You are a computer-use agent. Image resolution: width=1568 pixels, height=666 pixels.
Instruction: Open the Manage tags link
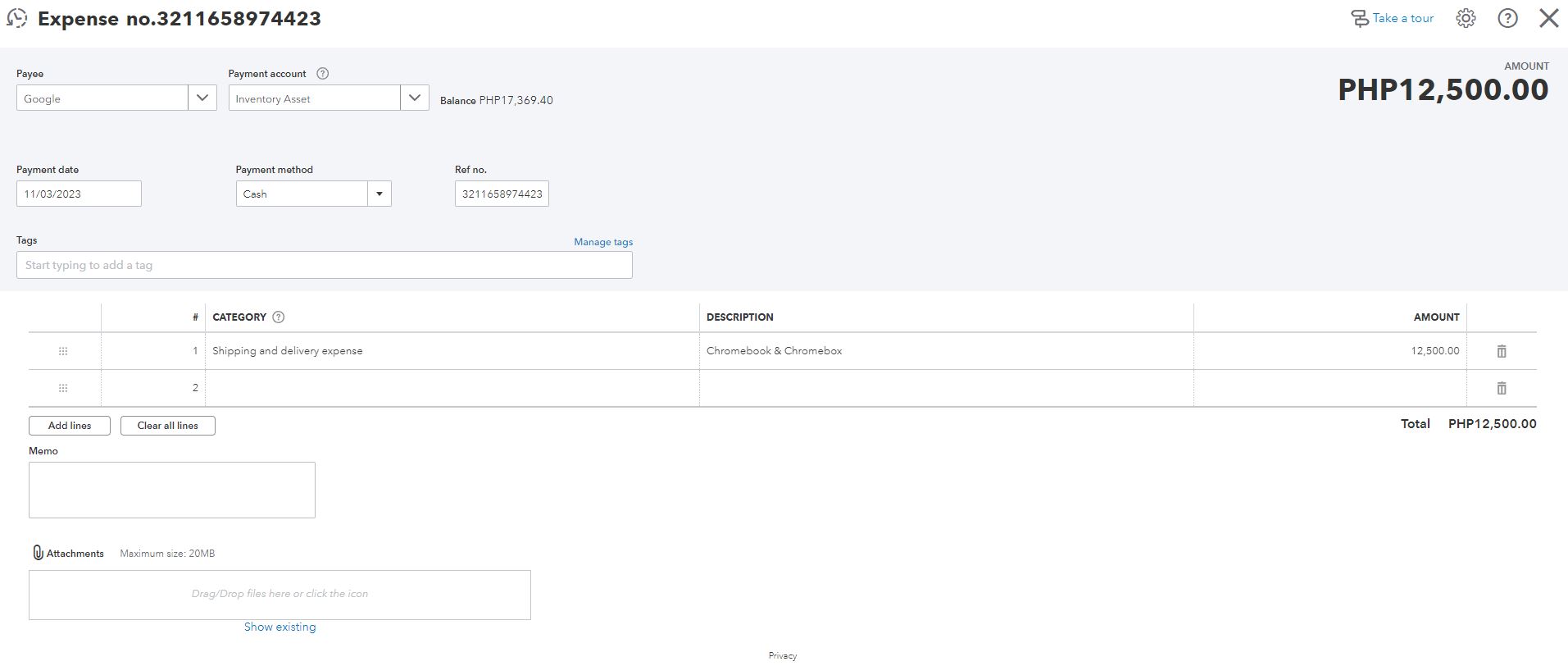[603, 242]
